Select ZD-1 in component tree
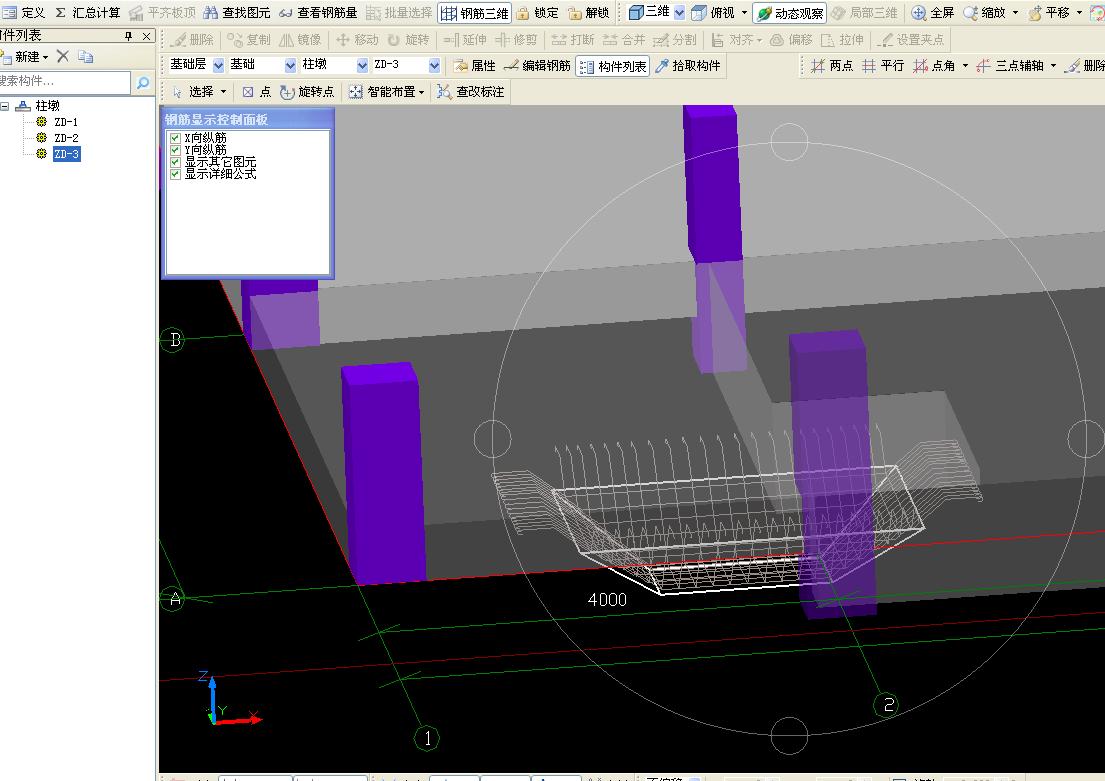The width and height of the screenshot is (1105, 781). tap(66, 122)
